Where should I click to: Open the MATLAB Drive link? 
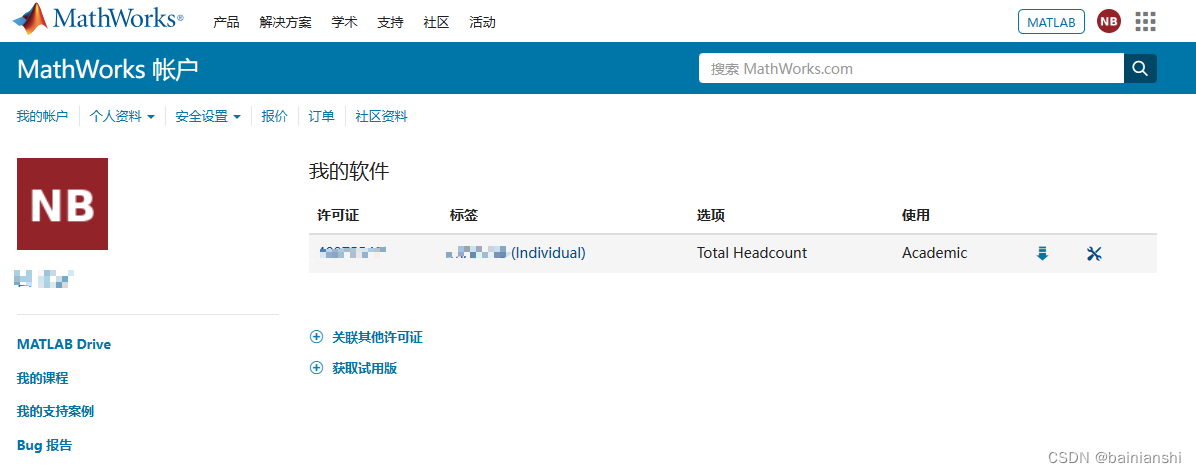pos(63,344)
